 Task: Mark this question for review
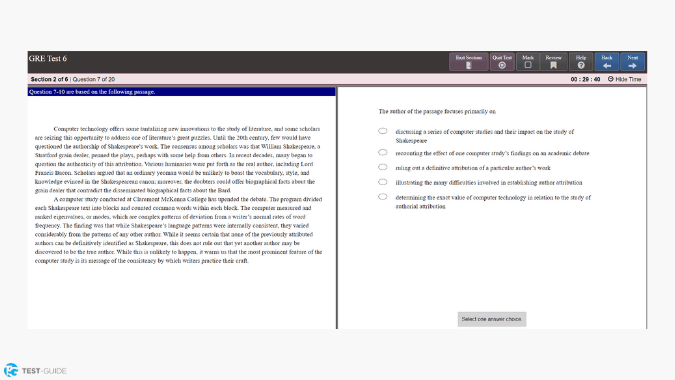[x=528, y=62]
